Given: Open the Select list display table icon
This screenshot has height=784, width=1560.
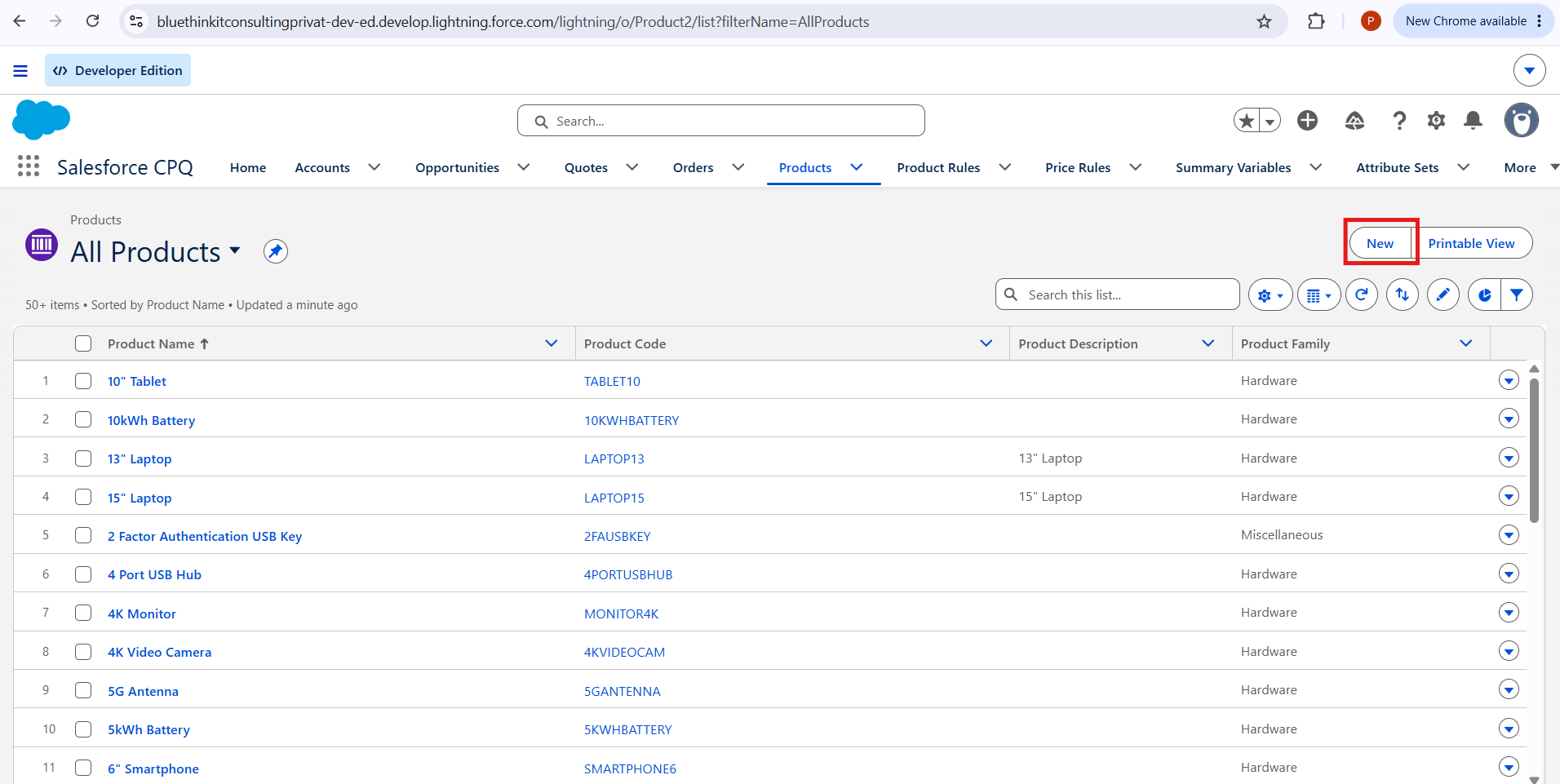Looking at the screenshot, I should click(x=1319, y=295).
